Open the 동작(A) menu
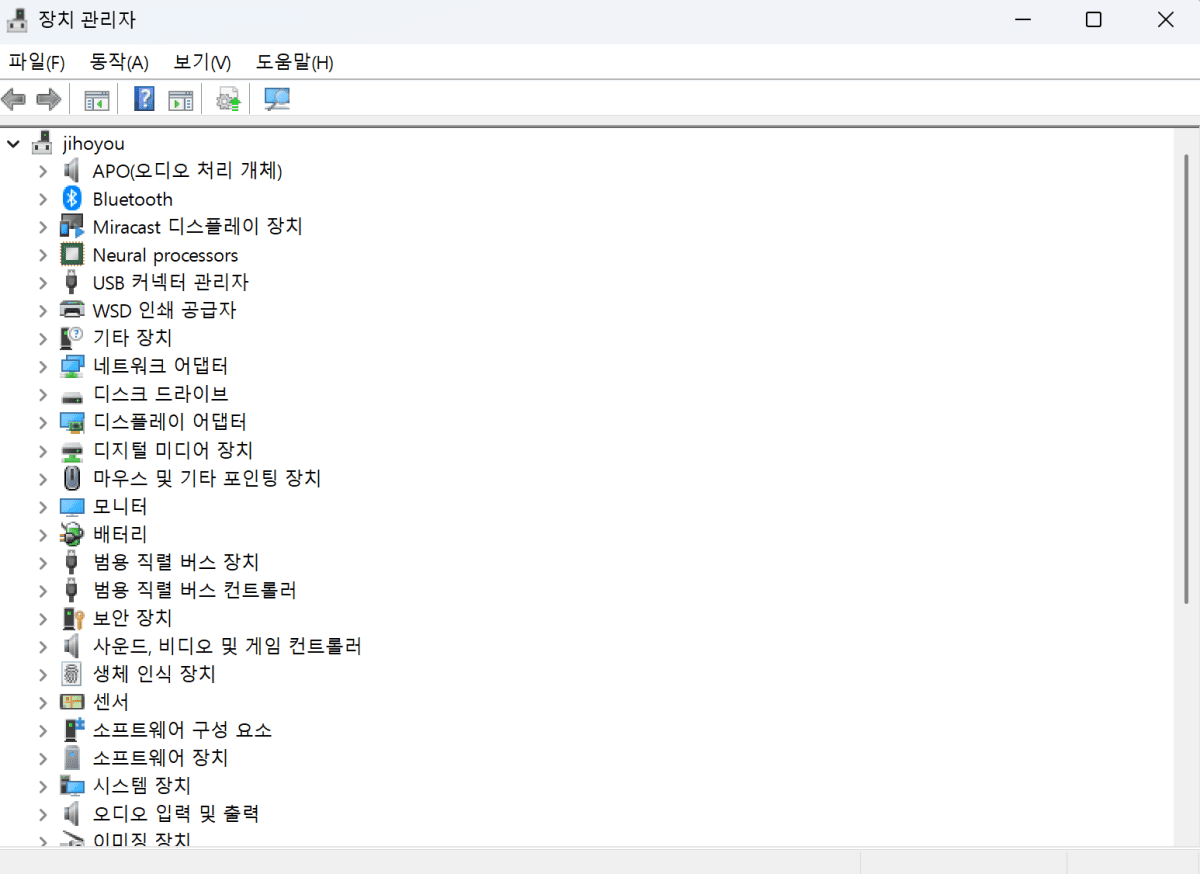This screenshot has height=874, width=1200. pyautogui.click(x=119, y=62)
